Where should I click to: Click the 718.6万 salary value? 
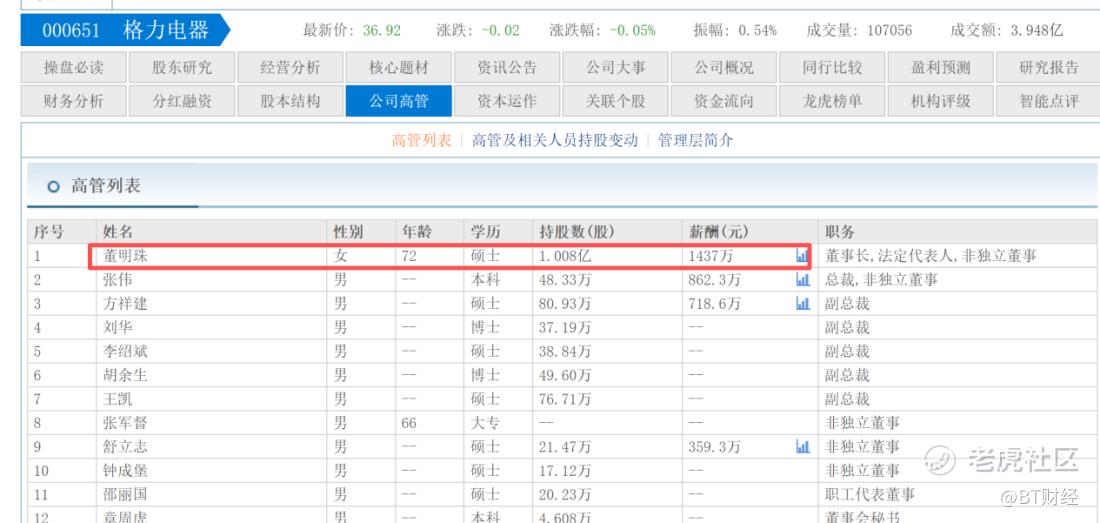coord(715,304)
